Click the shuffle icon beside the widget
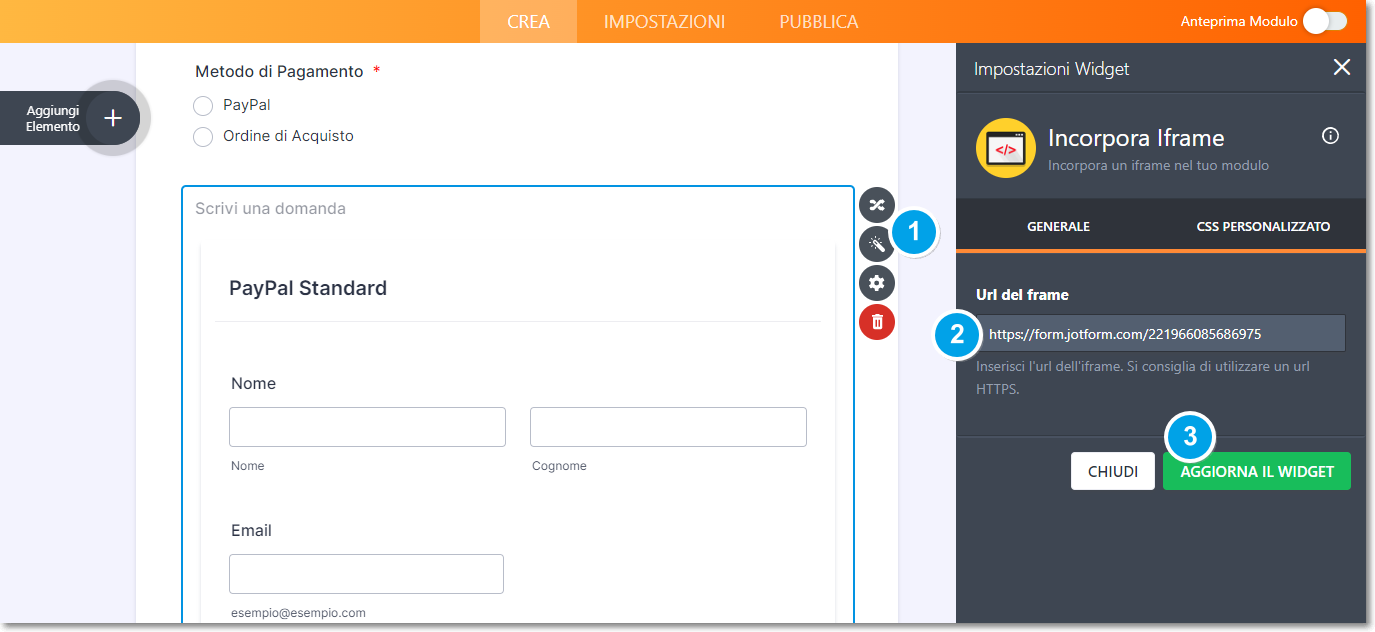Image resolution: width=1375 pixels, height=632 pixels. (877, 205)
